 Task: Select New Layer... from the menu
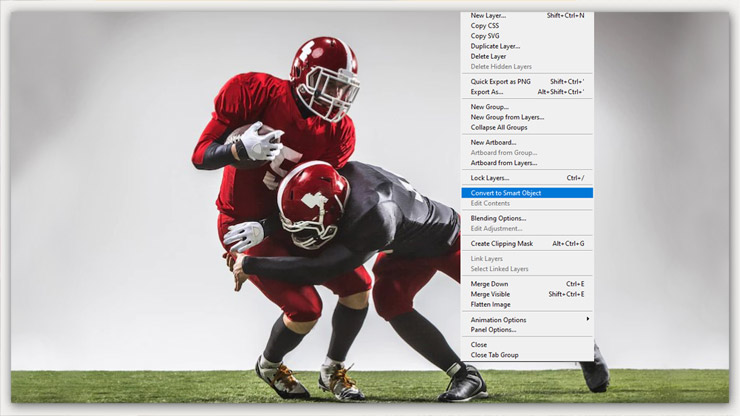488,16
